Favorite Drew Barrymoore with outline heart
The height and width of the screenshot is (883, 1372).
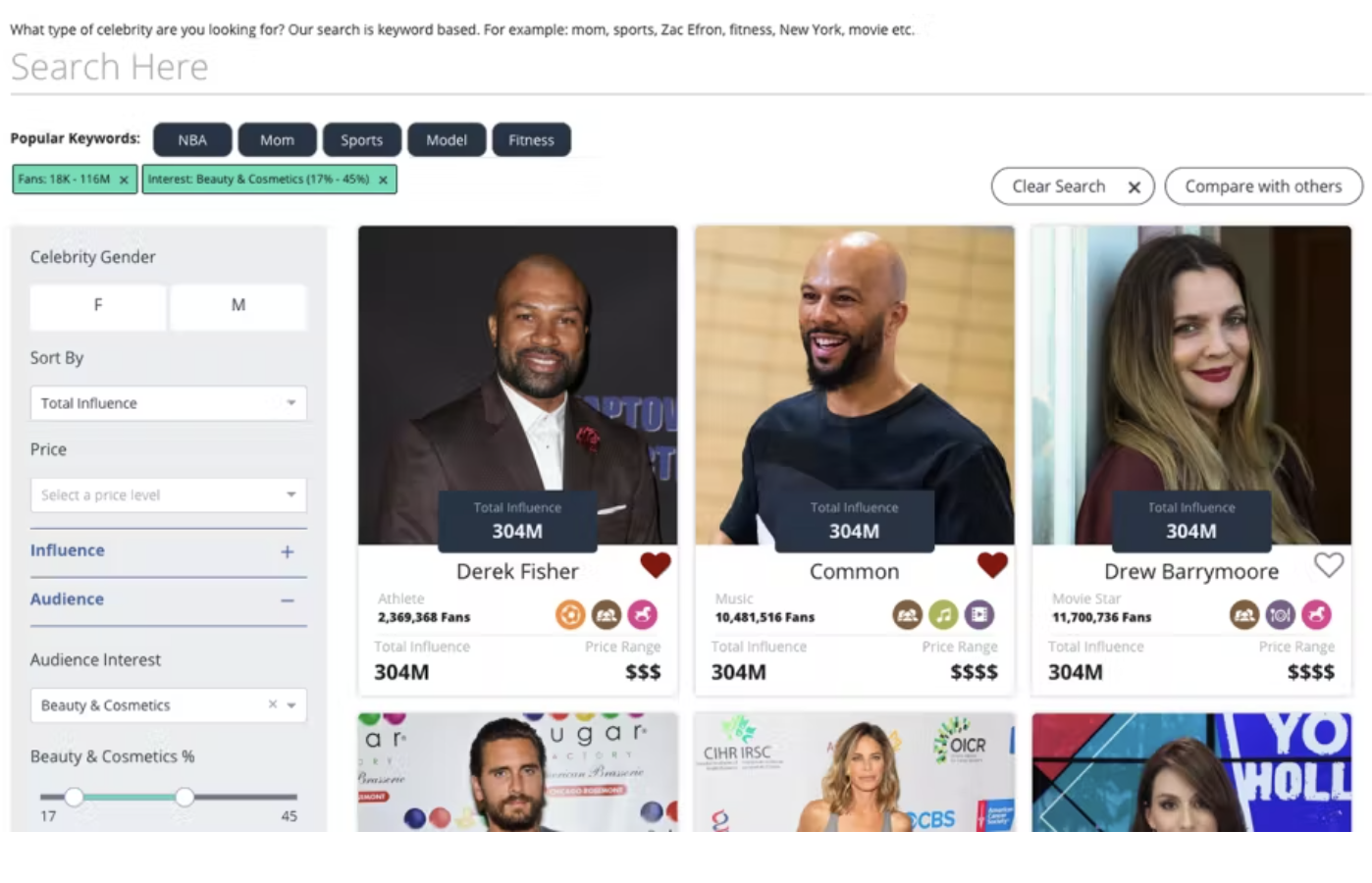(x=1329, y=565)
